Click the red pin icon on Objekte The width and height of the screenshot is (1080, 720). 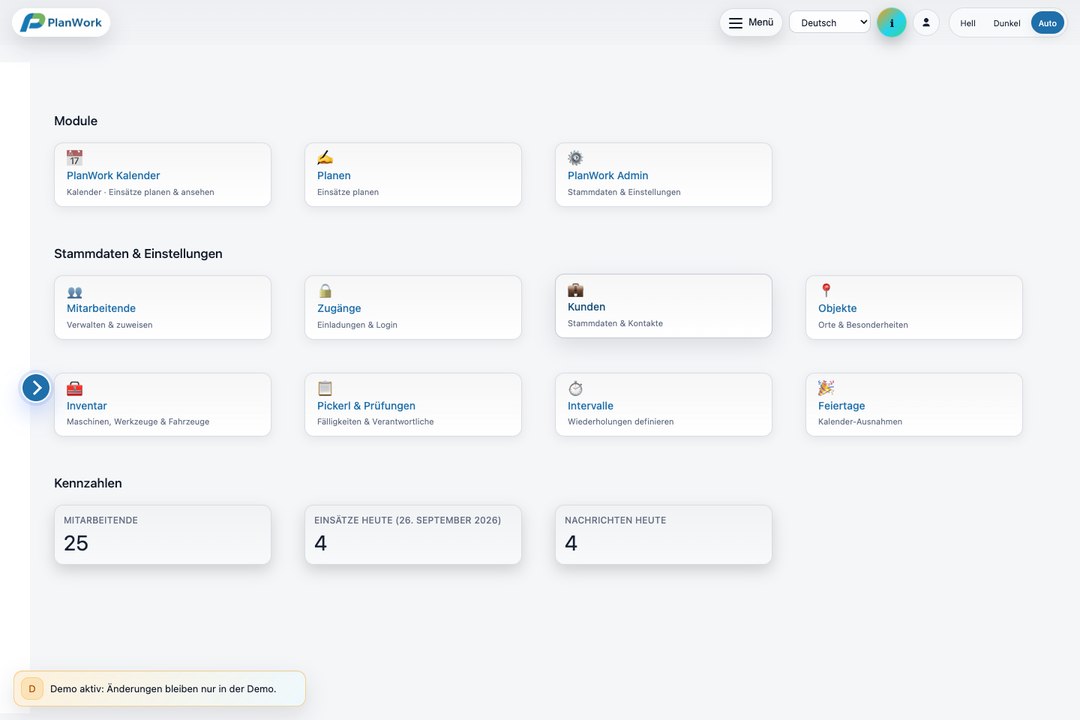click(826, 290)
